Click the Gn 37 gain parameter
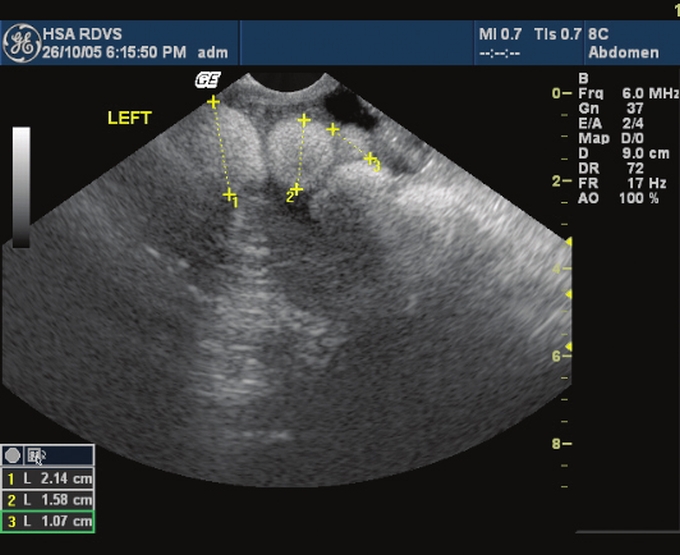 611,108
